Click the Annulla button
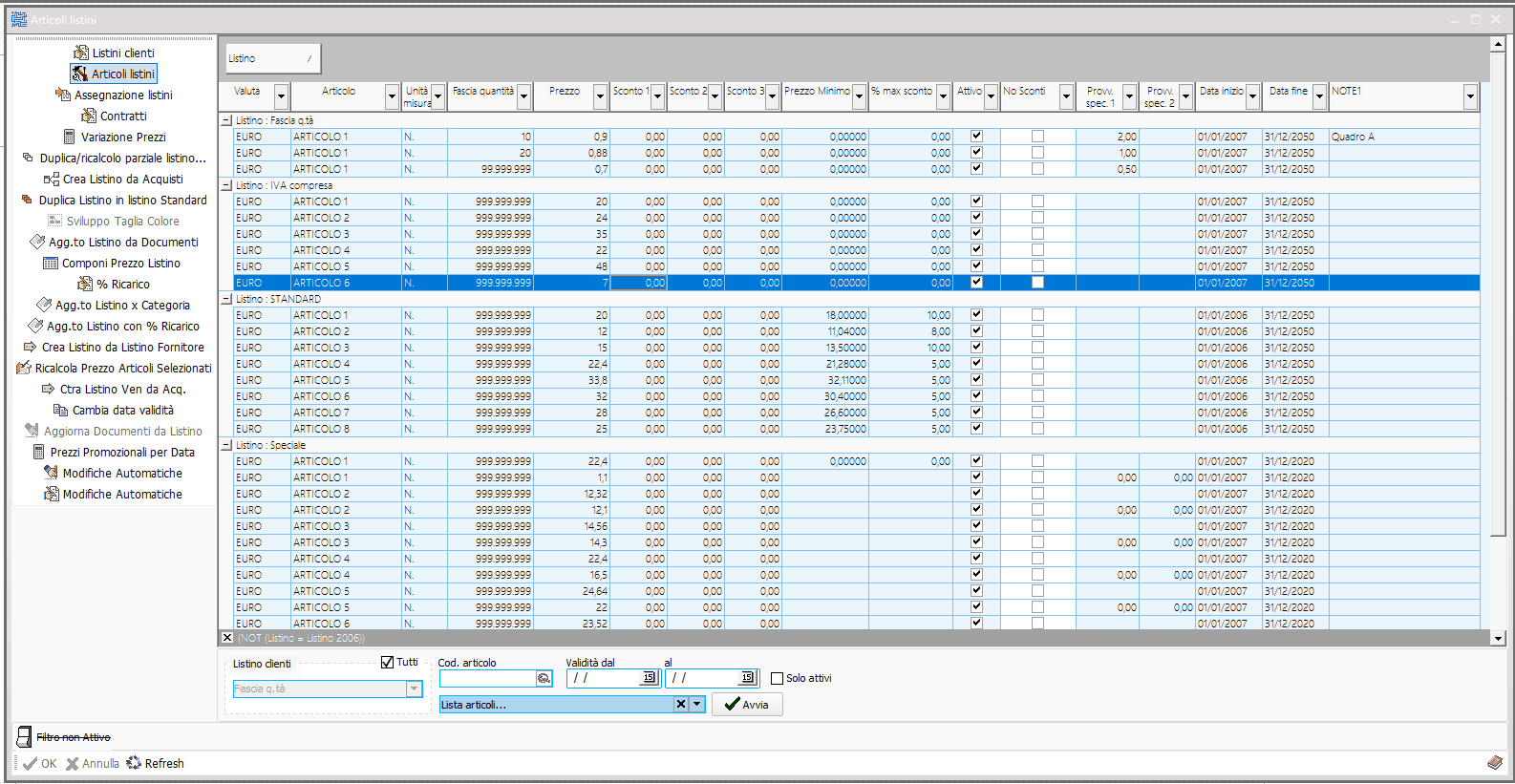1515x784 pixels. point(93,764)
